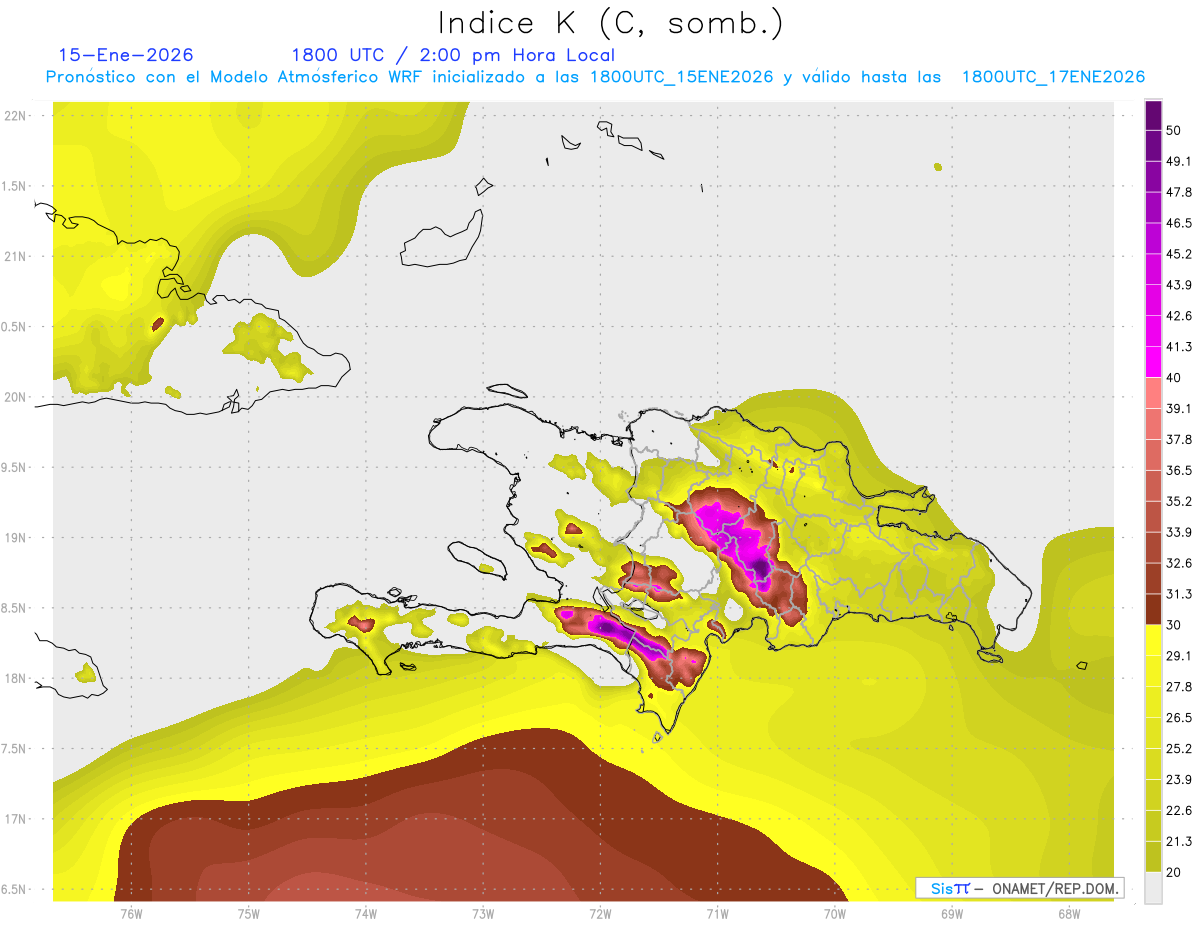Click the colorbar value "50"
The width and height of the screenshot is (1200, 927).
point(1173,131)
